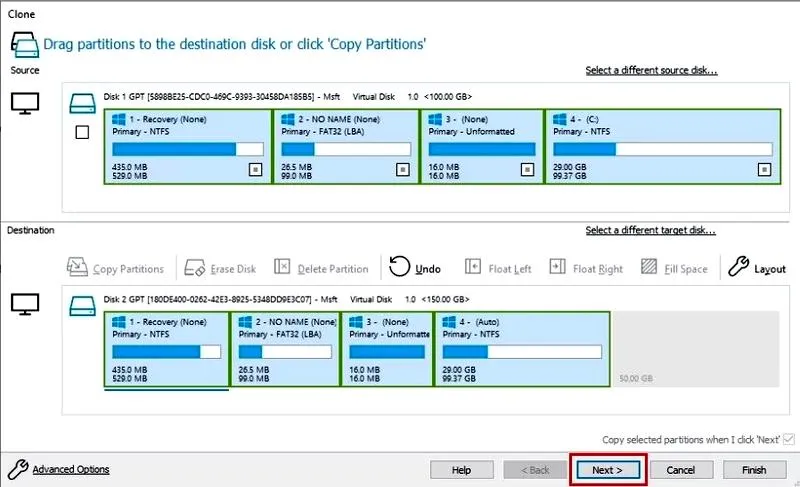
Task: Toggle the source Recovery partition checkbox
Action: pos(256,169)
